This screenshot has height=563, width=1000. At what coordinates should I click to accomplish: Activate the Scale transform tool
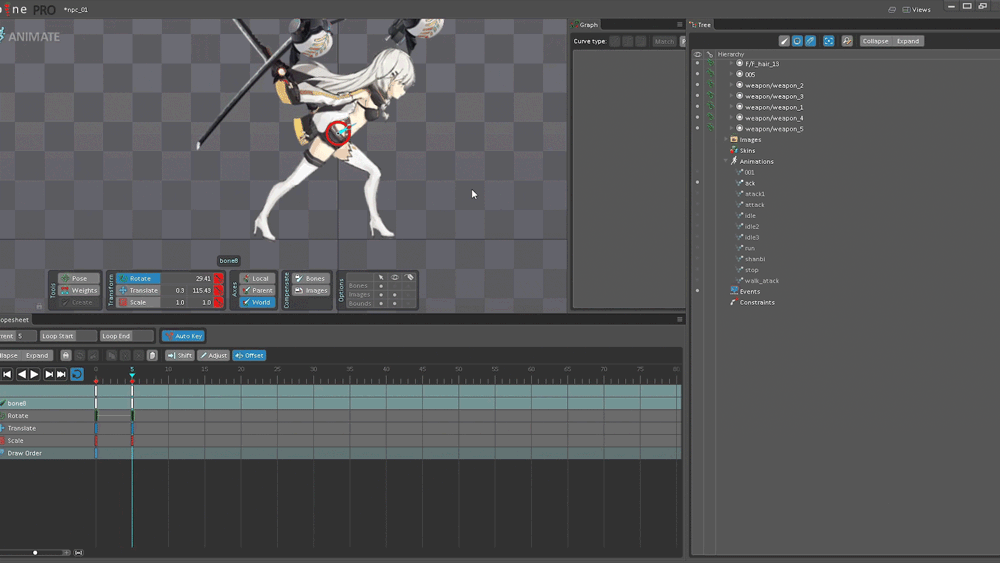[x=138, y=302]
